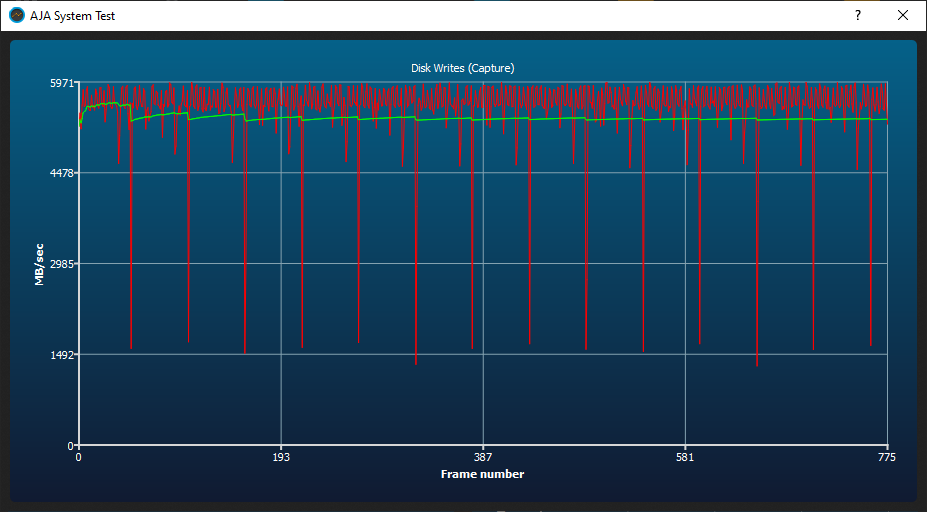Click the AJA System Test app icon

(16, 15)
